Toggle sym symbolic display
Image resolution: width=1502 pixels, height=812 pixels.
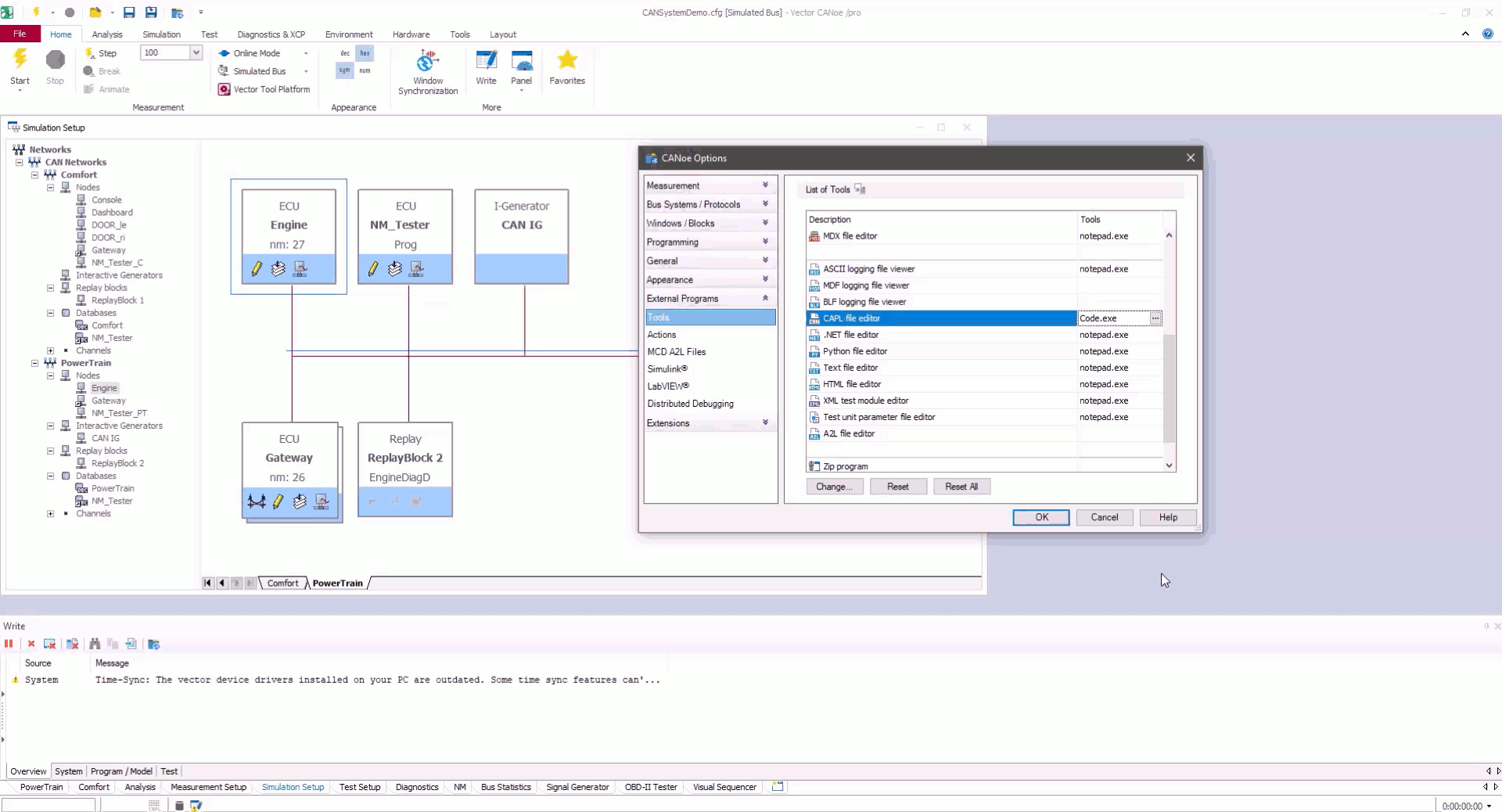345,70
